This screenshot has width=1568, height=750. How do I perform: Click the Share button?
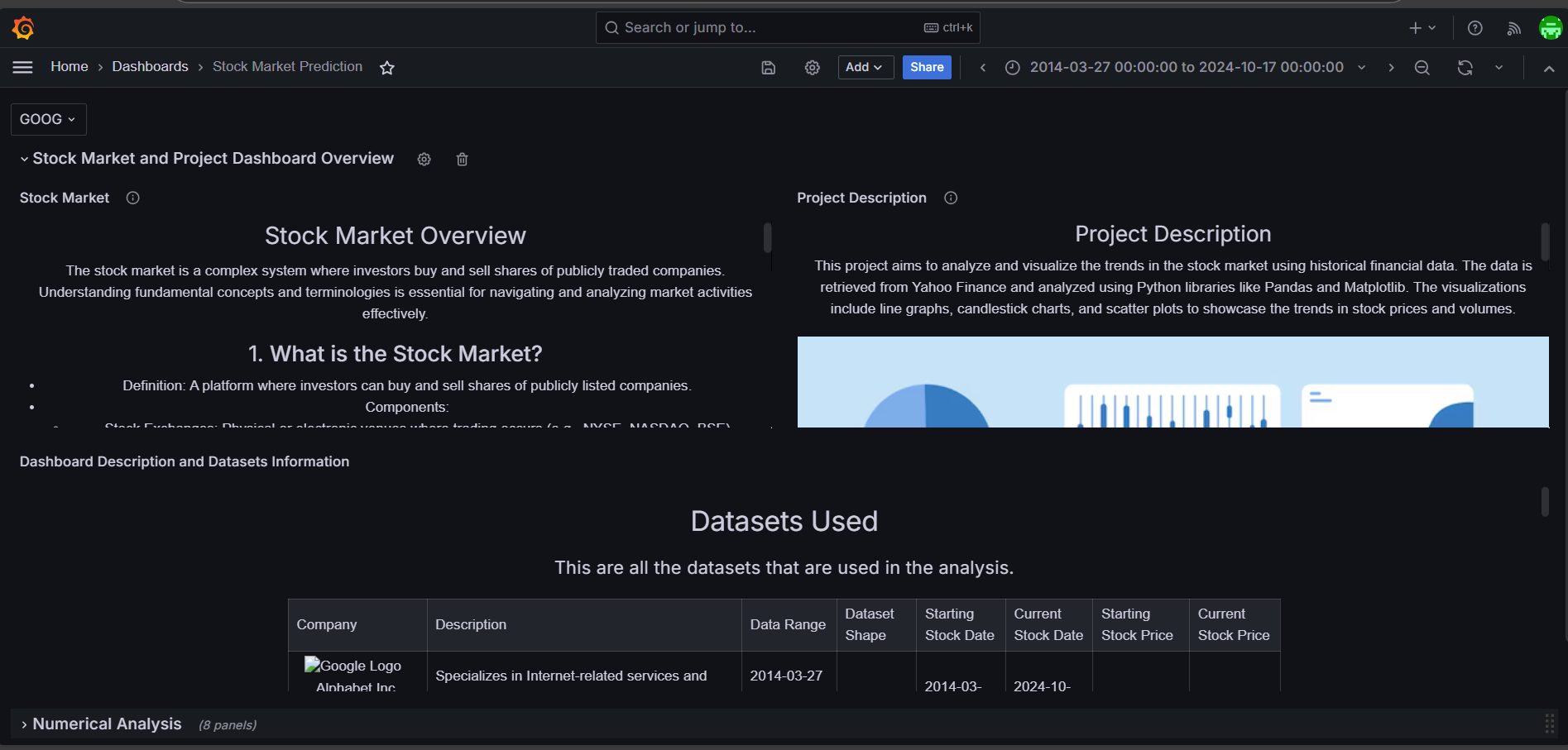(926, 67)
